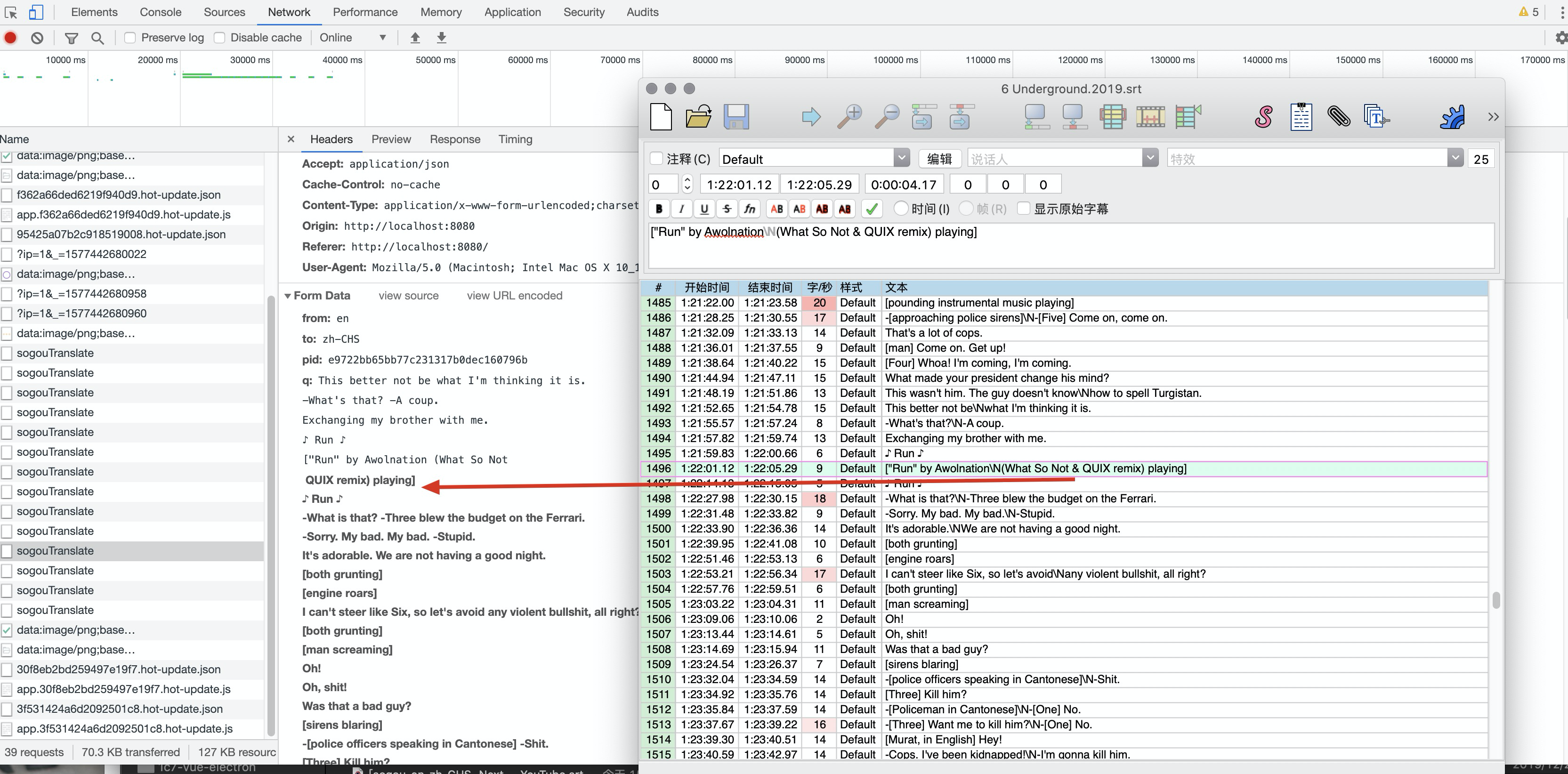The height and width of the screenshot is (774, 1568).
Task: Open the Console tab in DevTools
Action: point(160,12)
